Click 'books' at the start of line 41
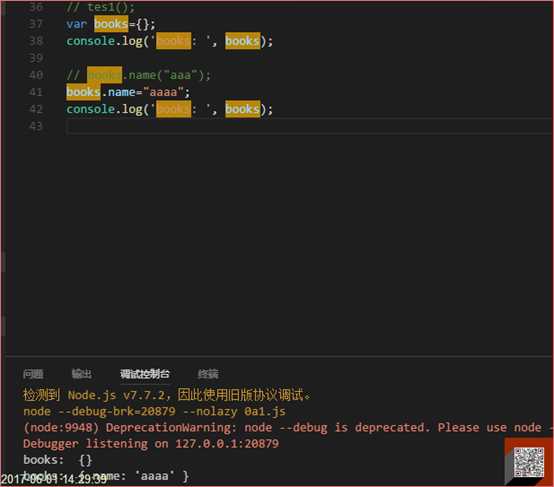This screenshot has width=554, height=487. (x=83, y=92)
